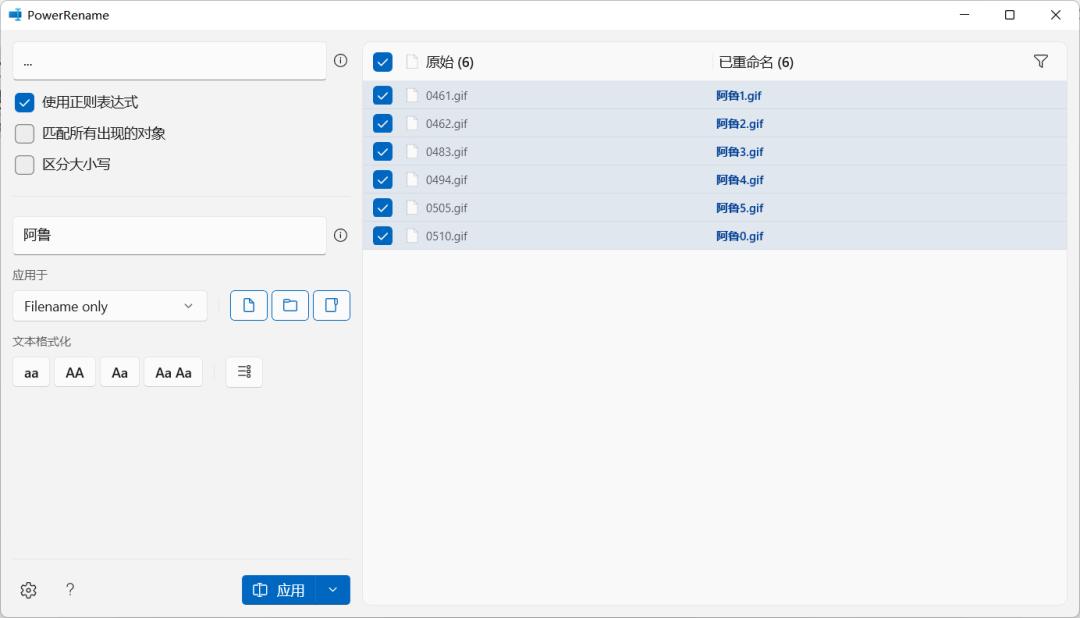The height and width of the screenshot is (618, 1080).
Task: Expand the chevron next to 应用 button
Action: pos(332,590)
